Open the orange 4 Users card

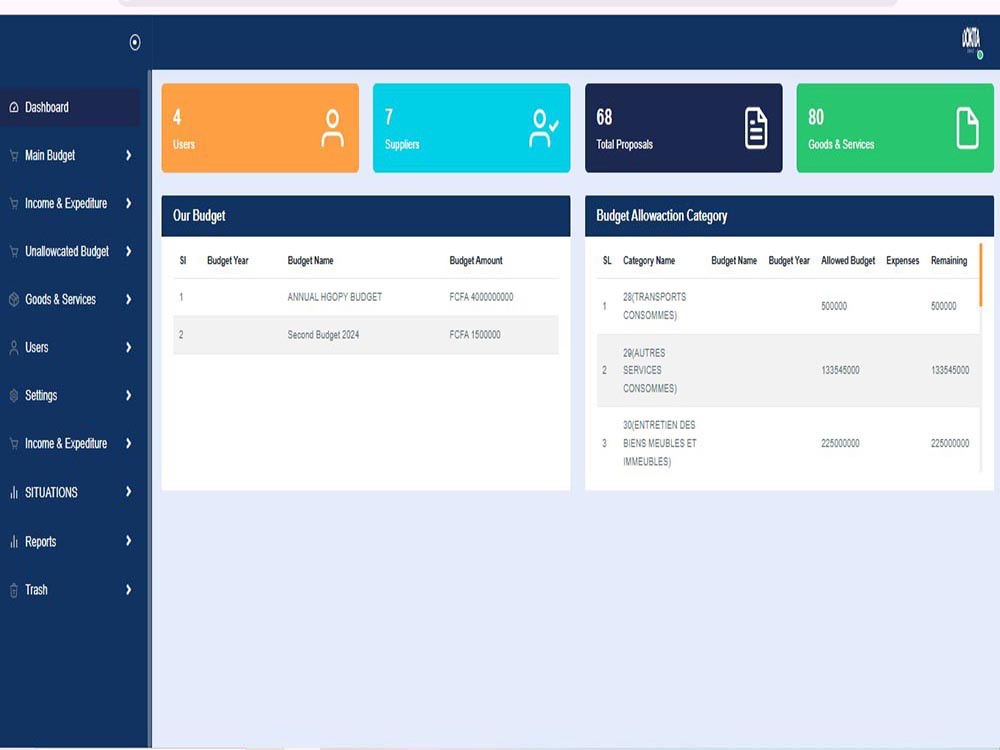coord(260,128)
